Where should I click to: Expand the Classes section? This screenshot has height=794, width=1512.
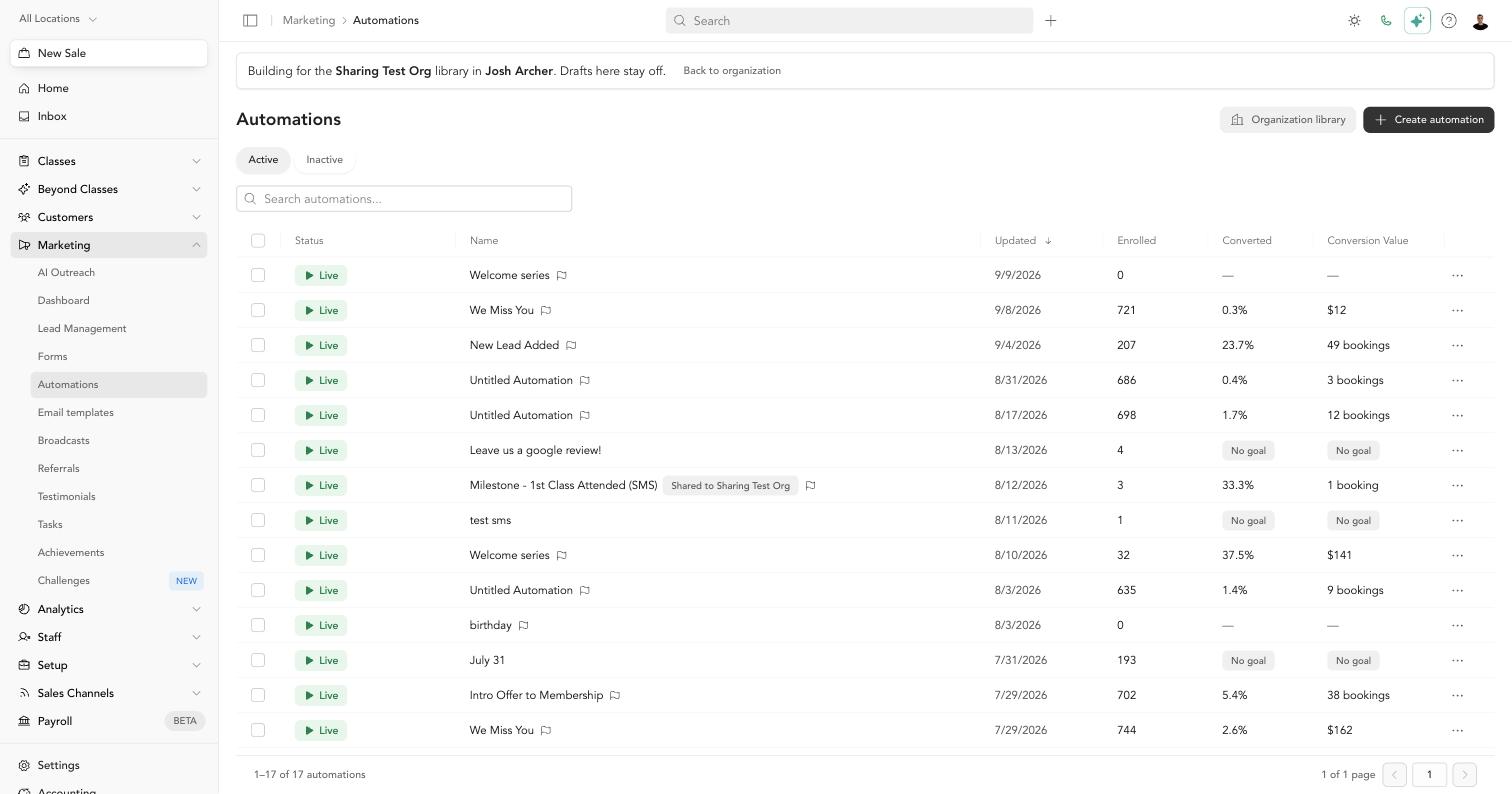click(109, 161)
